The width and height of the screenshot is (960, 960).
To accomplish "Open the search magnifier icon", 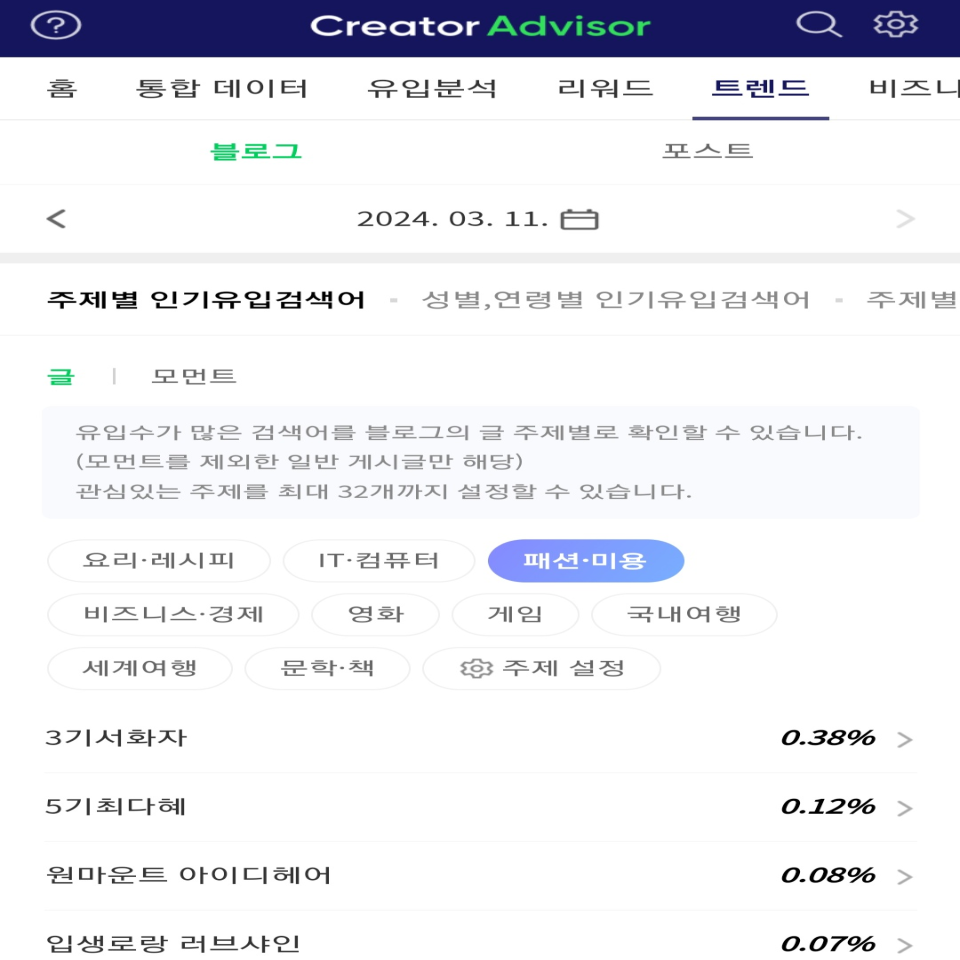I will click(820, 24).
